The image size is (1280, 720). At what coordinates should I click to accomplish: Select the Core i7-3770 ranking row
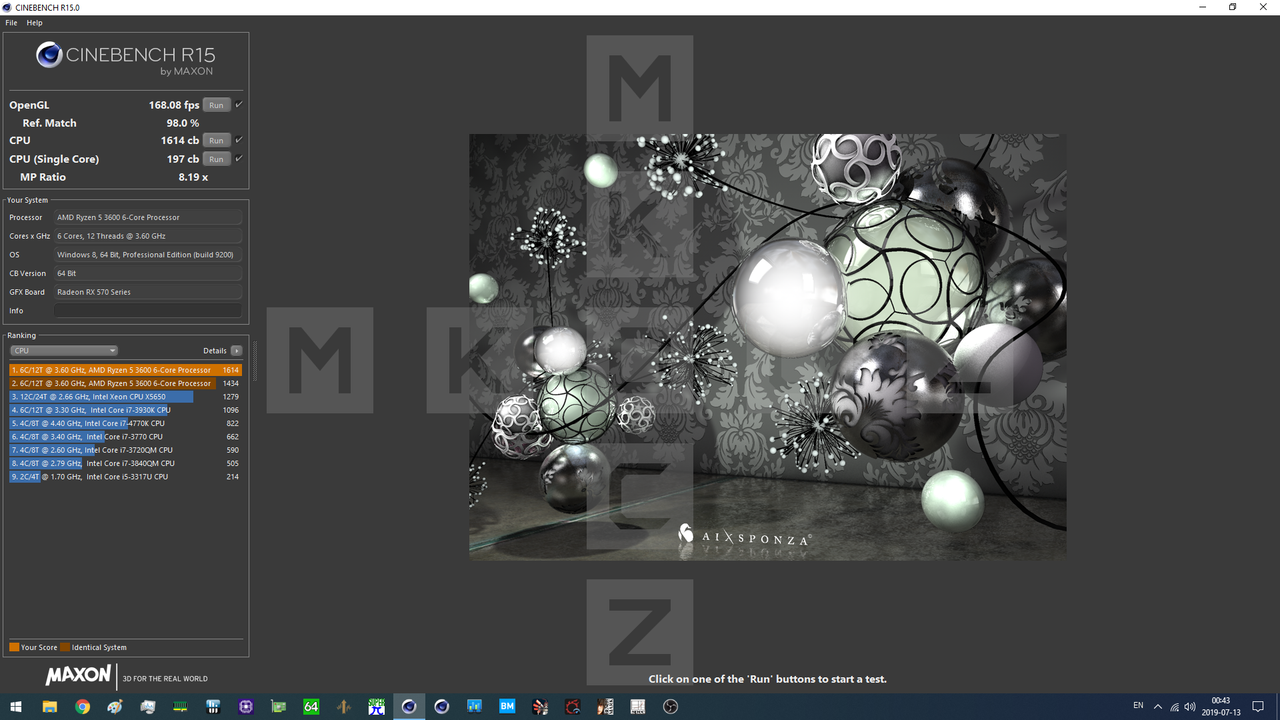pyautogui.click(x=125, y=437)
